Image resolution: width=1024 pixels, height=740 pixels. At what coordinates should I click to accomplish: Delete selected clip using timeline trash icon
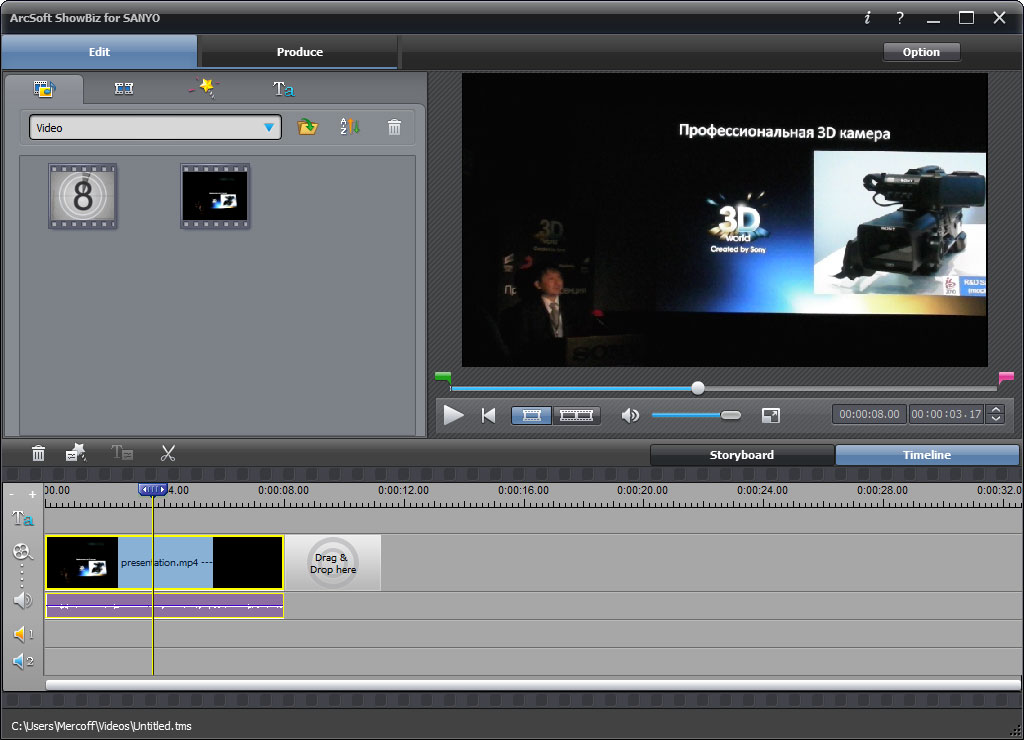click(38, 453)
